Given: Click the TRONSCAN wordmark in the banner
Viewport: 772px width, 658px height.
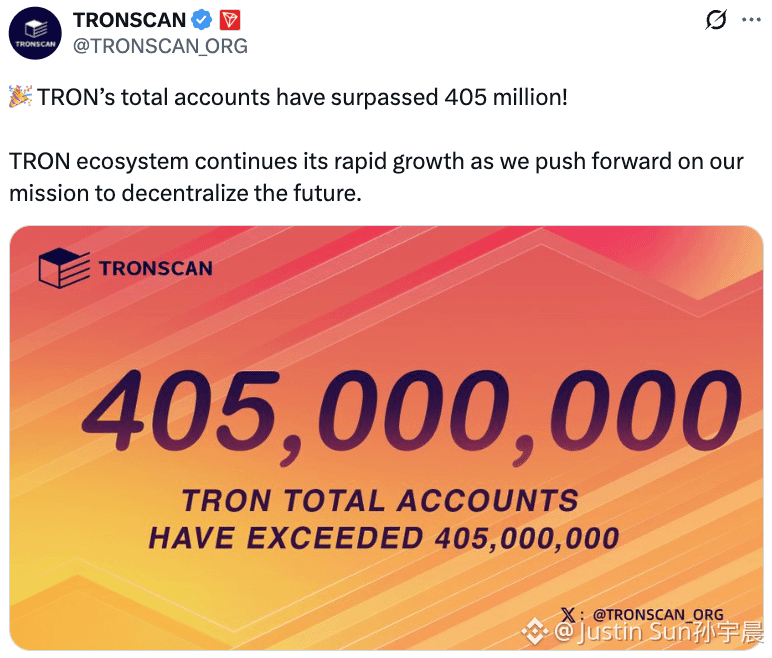Looking at the screenshot, I should 156,268.
